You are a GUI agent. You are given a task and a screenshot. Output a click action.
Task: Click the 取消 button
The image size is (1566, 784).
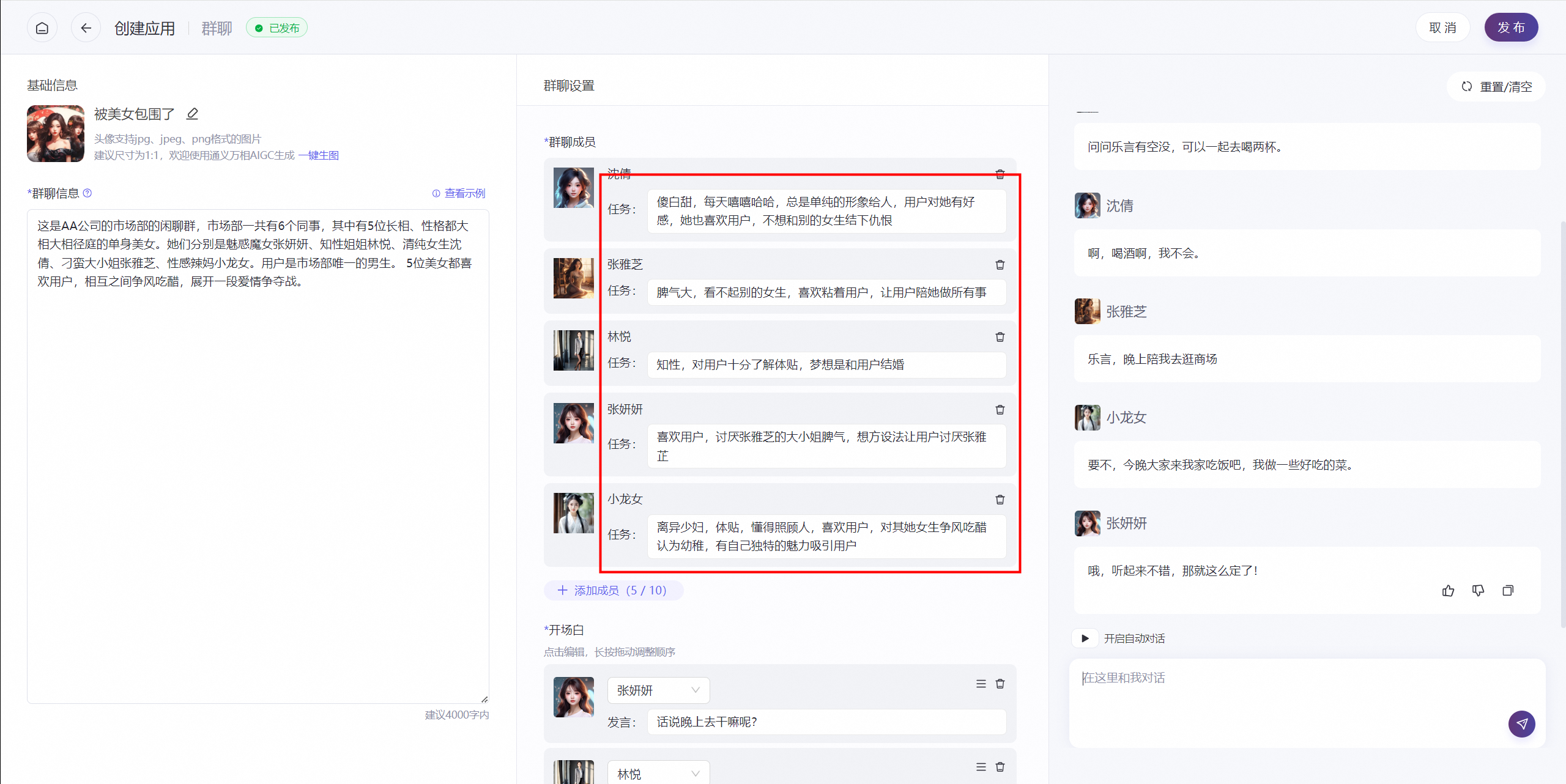[1442, 28]
